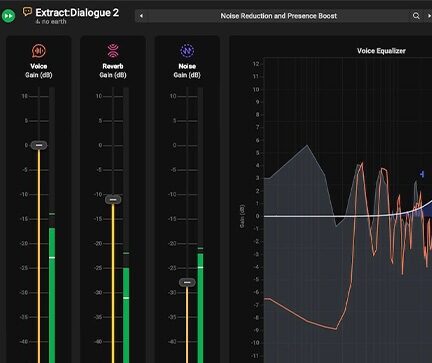
Task: Click the equalizer Gain (dB) axis label
Action: [x=242, y=216]
